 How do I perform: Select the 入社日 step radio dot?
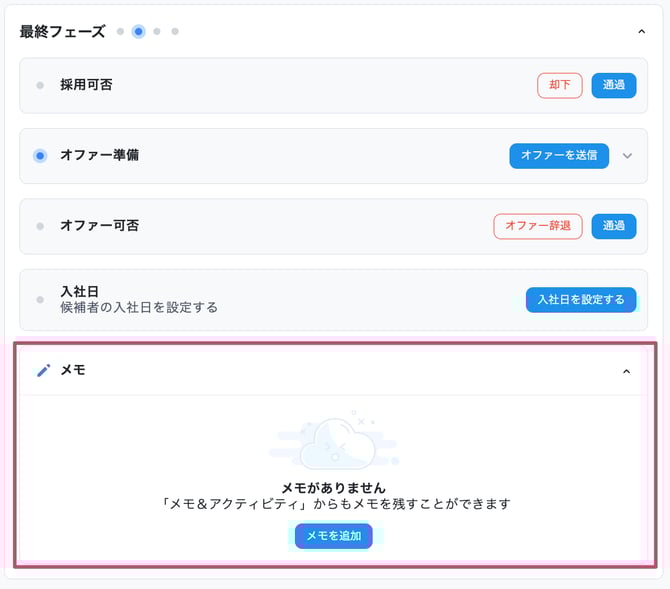[40, 299]
